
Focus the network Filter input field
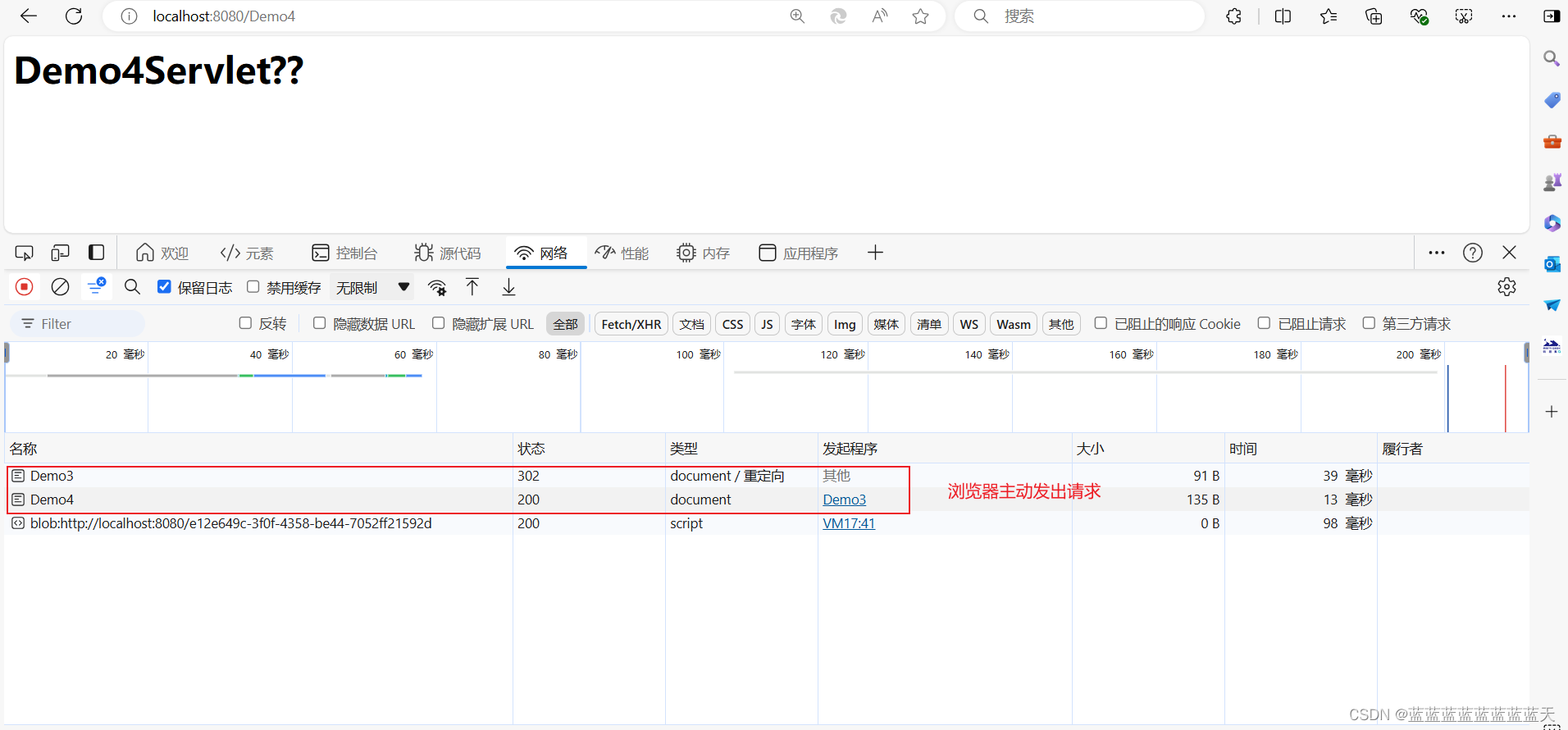[78, 324]
